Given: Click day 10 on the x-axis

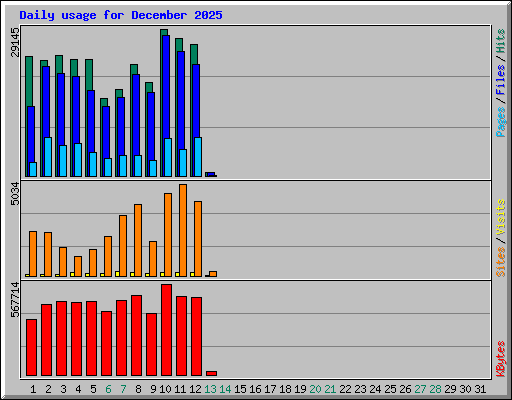Looking at the screenshot, I should click(x=165, y=389).
